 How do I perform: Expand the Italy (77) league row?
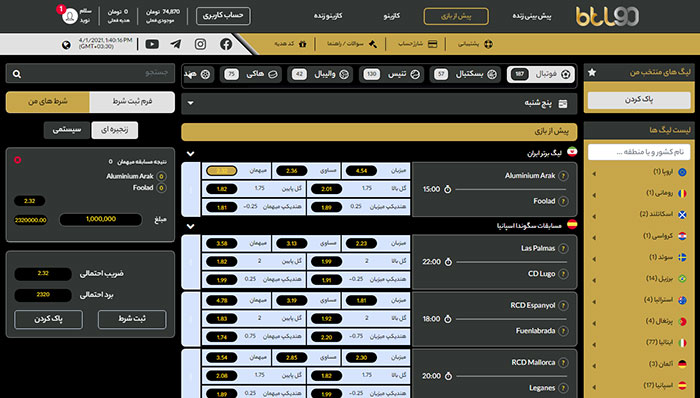[x=639, y=343]
